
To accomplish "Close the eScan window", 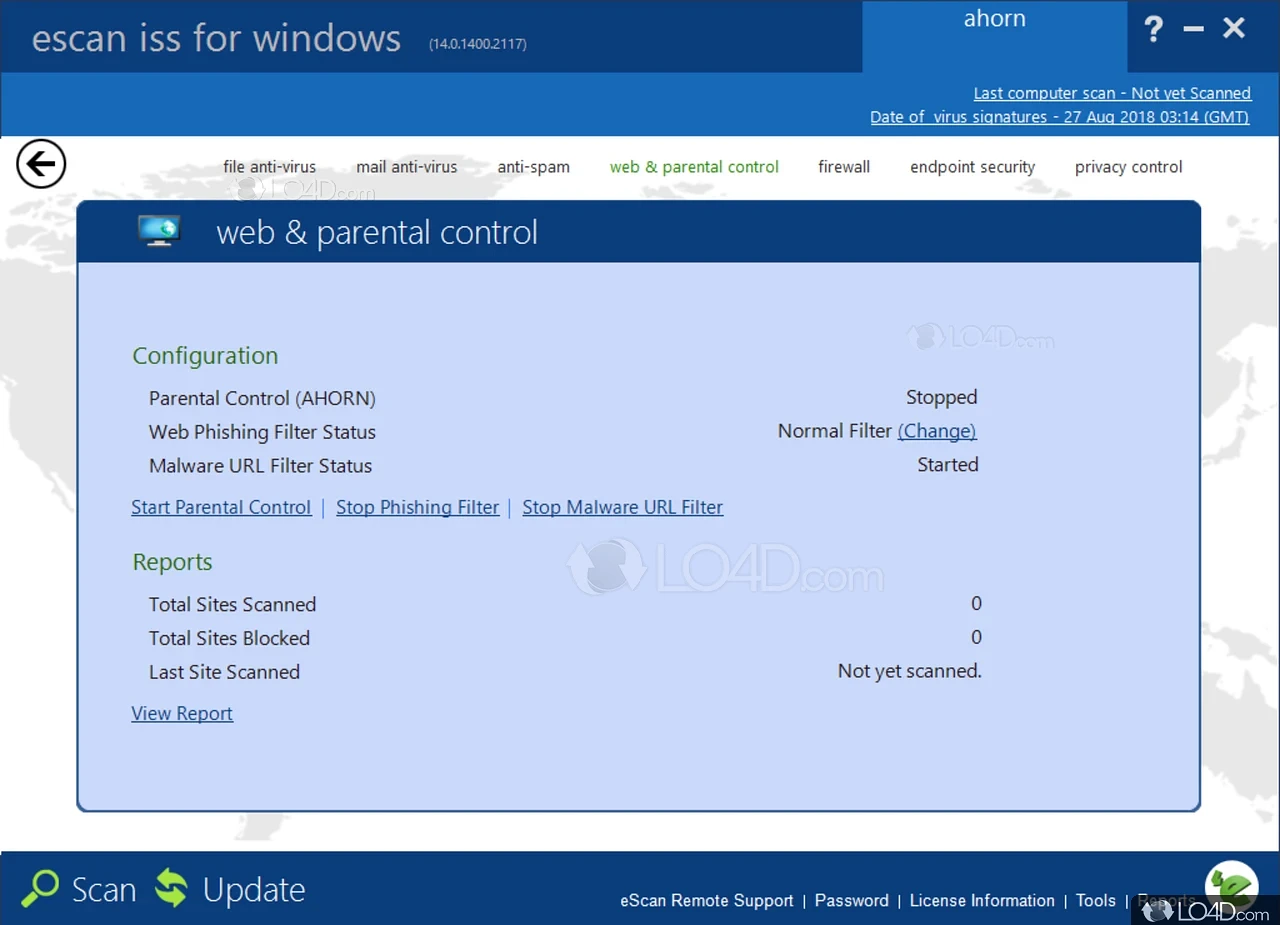I will 1234,28.
